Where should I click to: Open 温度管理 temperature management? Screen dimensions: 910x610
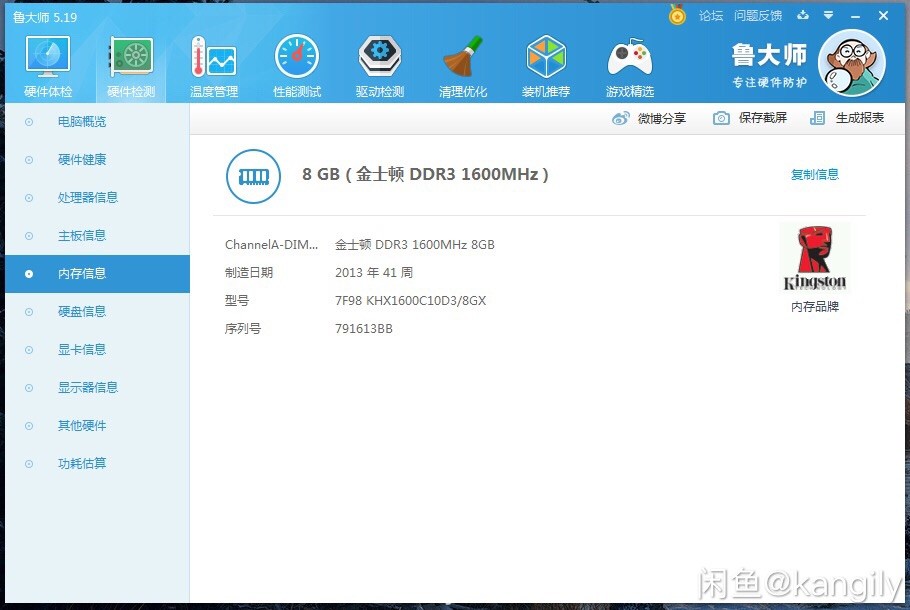(x=214, y=66)
